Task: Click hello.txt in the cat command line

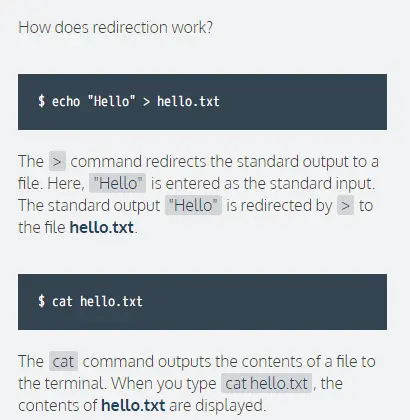Action: coord(111,301)
